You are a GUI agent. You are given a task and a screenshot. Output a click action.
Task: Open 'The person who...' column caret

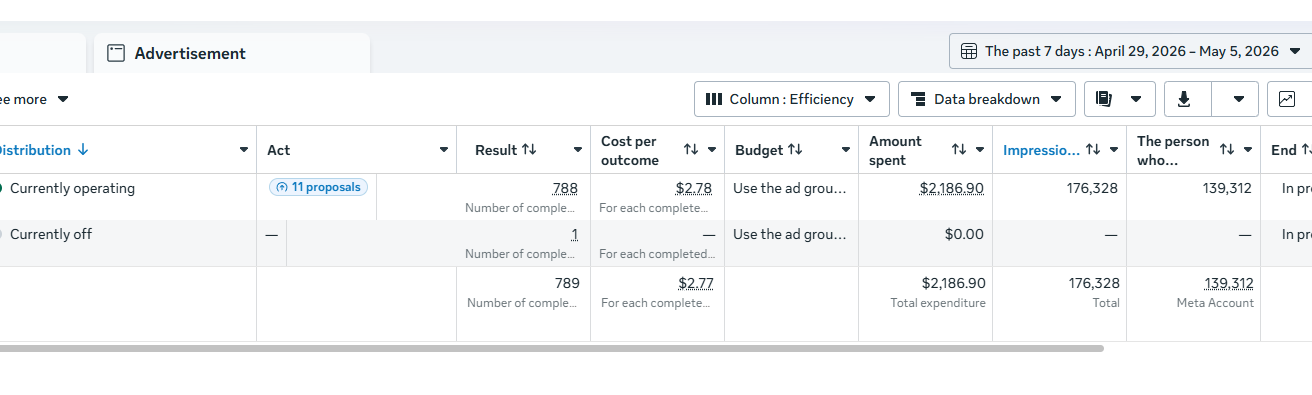(1248, 150)
